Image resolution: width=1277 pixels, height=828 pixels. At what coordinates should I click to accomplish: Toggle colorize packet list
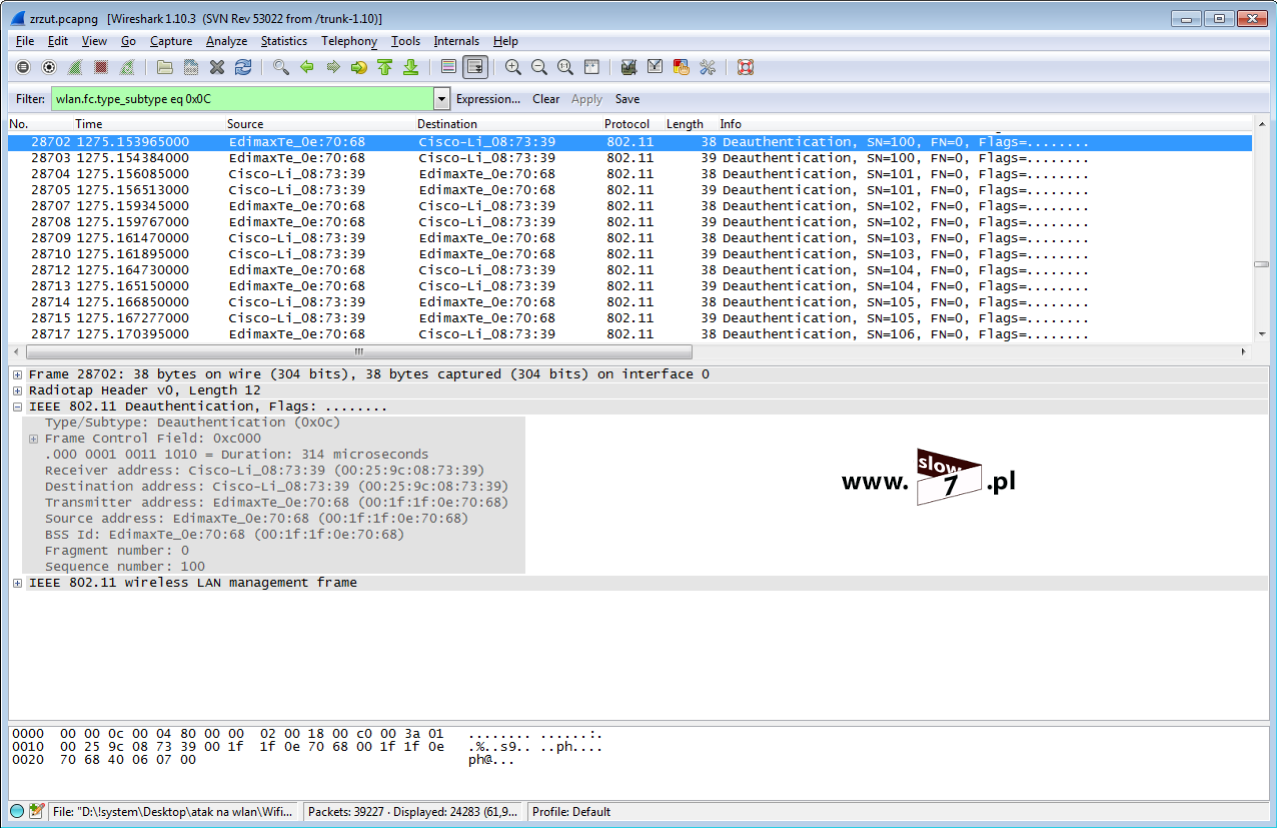[449, 67]
